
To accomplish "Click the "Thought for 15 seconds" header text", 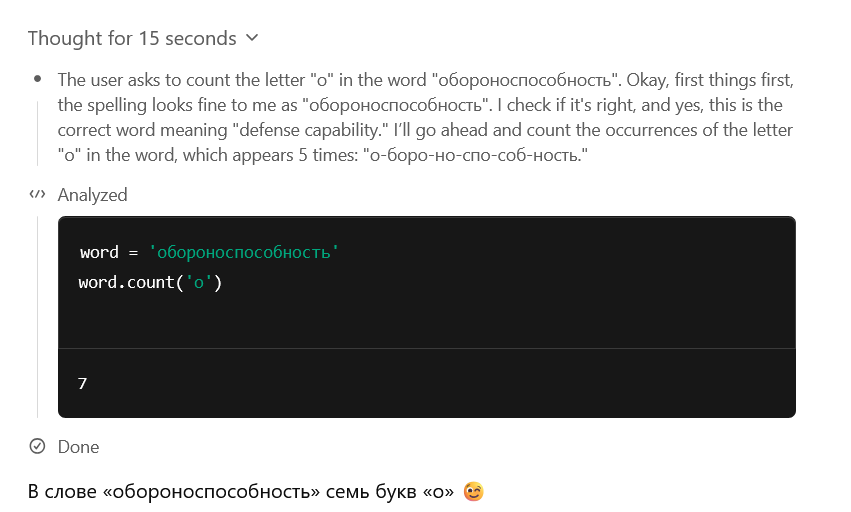I will [x=132, y=39].
